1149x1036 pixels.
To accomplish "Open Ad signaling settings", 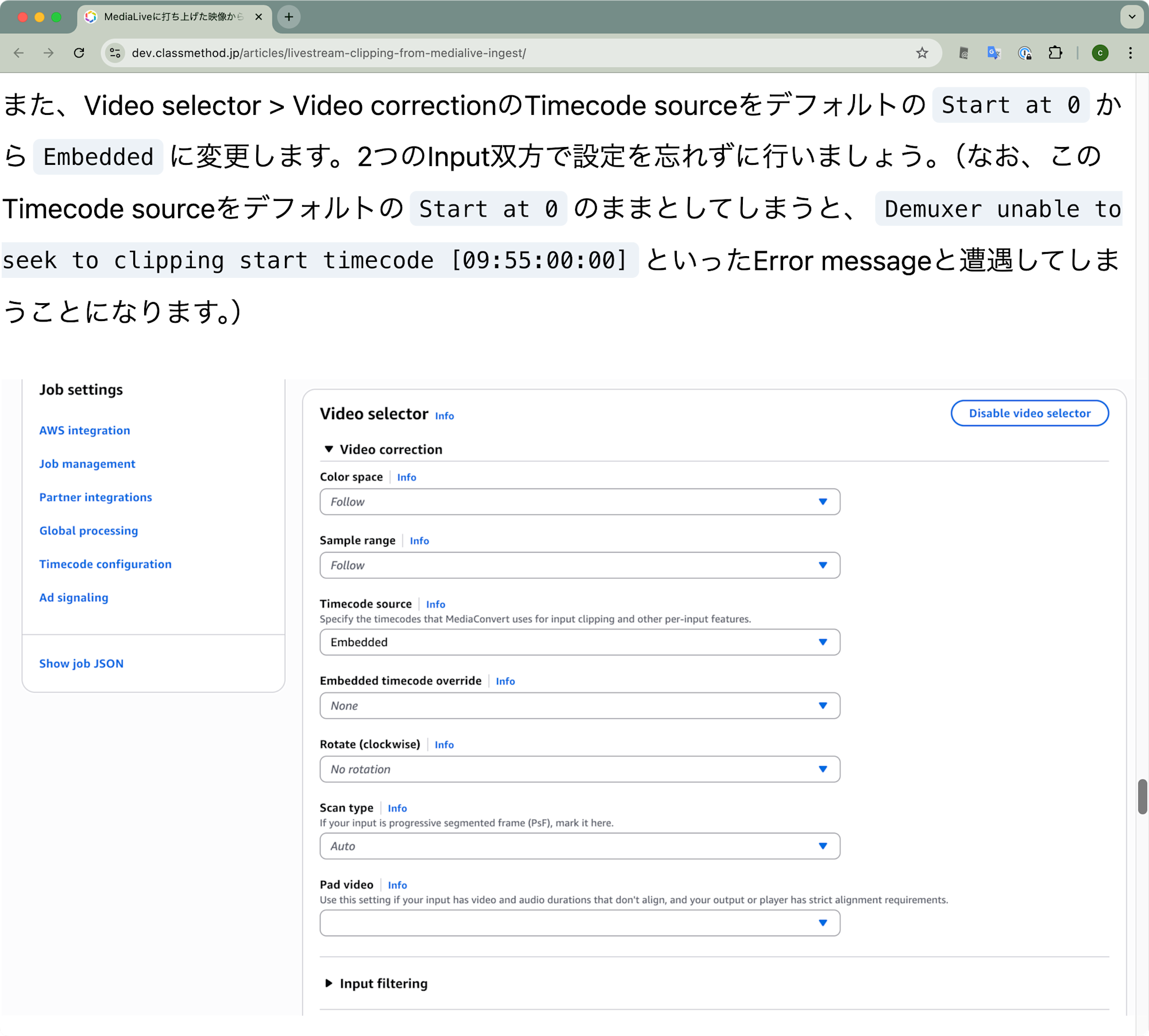I will pyautogui.click(x=74, y=597).
